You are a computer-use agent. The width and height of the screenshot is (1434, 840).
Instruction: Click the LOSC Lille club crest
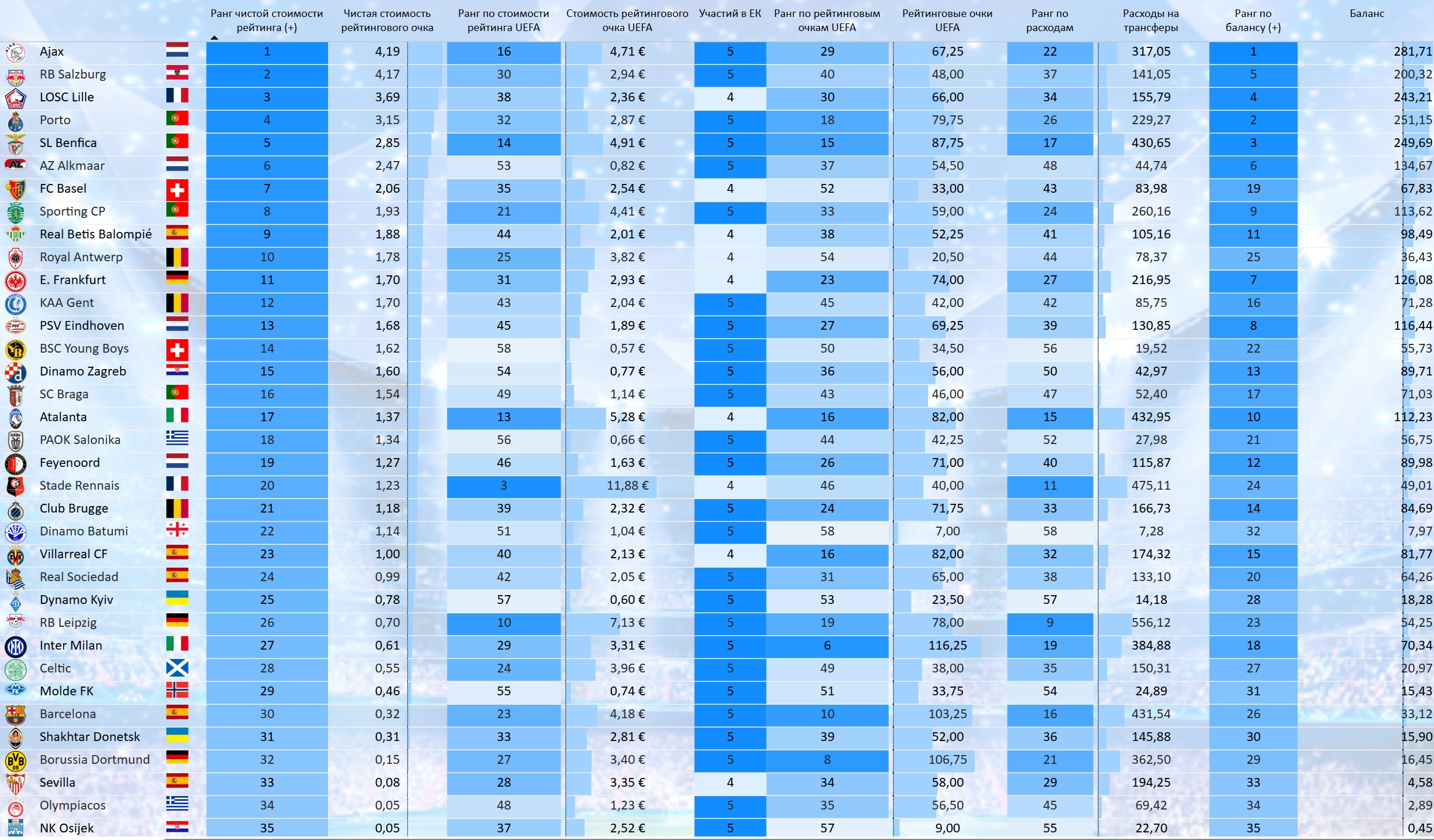point(15,98)
